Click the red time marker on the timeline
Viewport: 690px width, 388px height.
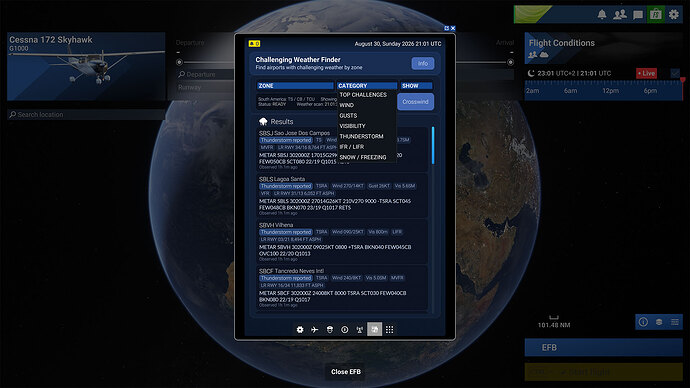coord(683,81)
